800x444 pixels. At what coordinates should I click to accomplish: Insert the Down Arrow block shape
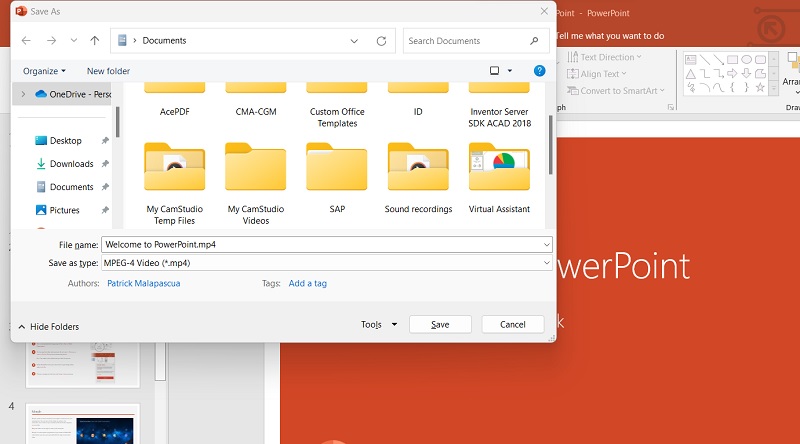tap(746, 73)
